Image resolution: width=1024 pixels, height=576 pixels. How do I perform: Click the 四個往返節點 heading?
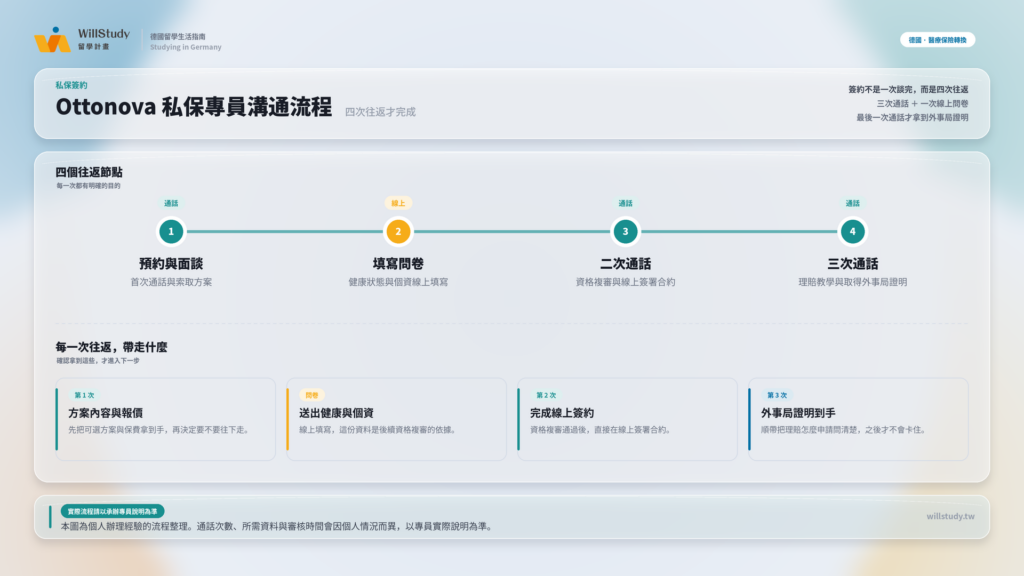(x=89, y=172)
